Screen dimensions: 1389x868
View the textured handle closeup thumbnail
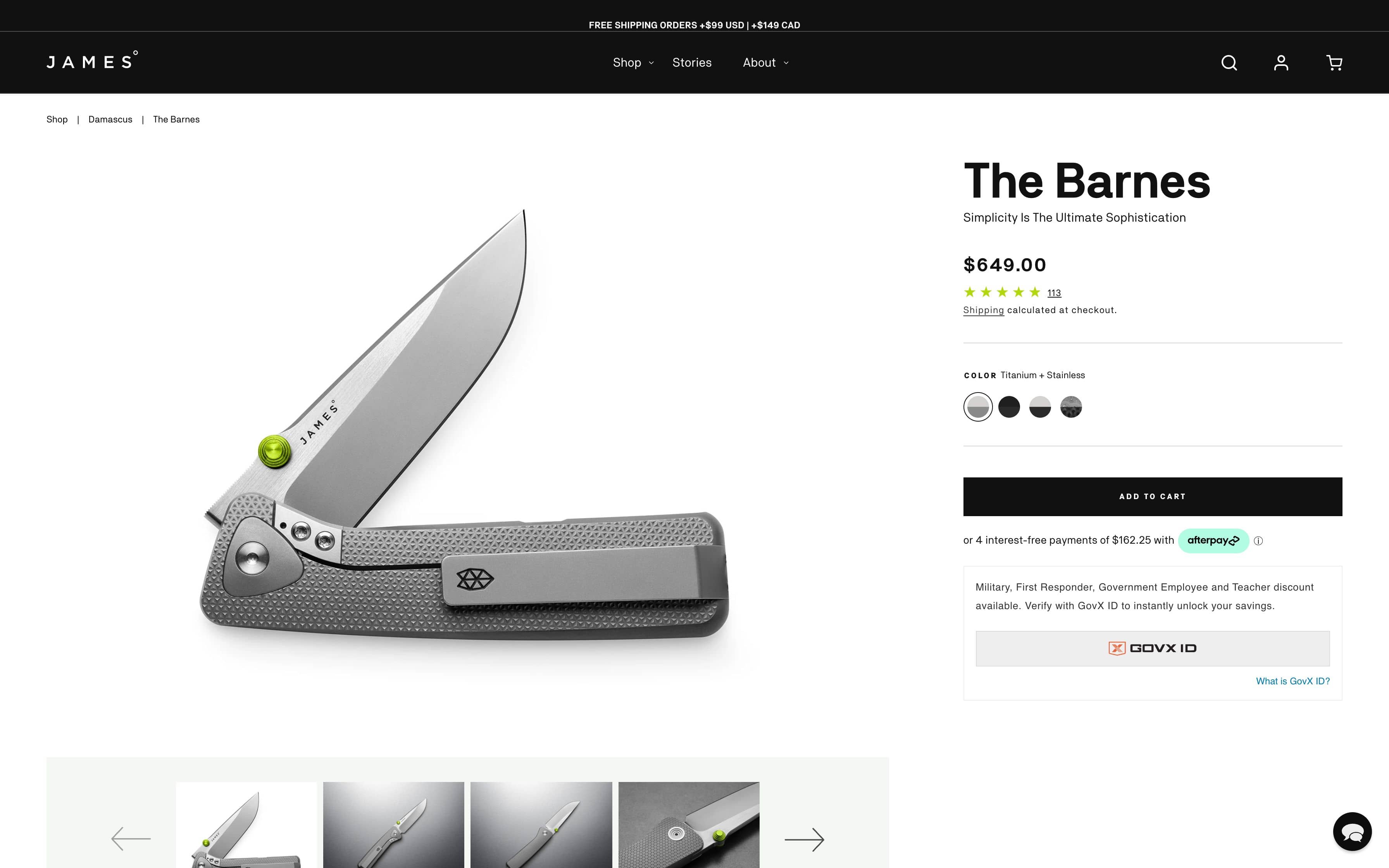689,825
